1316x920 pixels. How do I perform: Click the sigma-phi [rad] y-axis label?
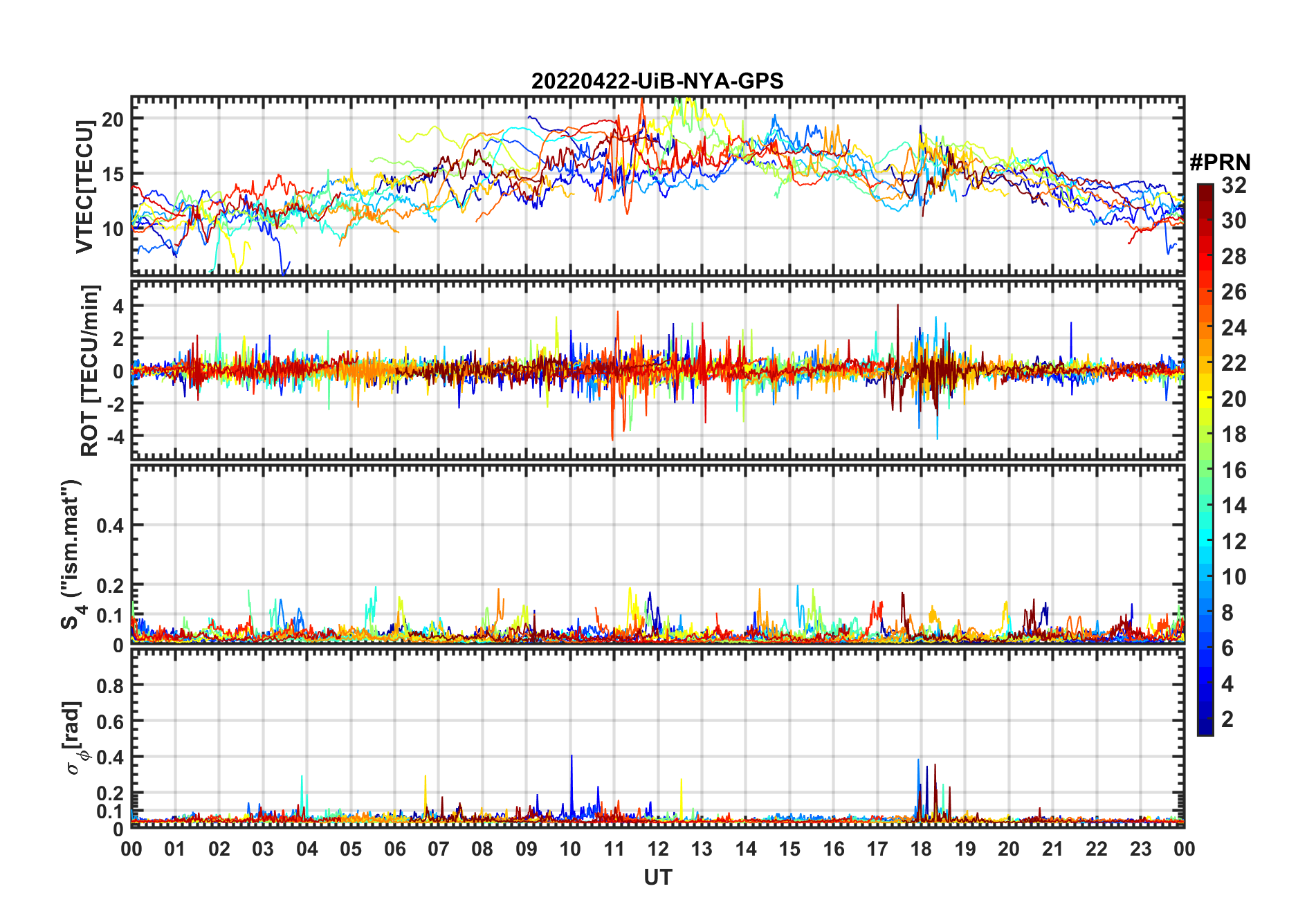(75, 738)
